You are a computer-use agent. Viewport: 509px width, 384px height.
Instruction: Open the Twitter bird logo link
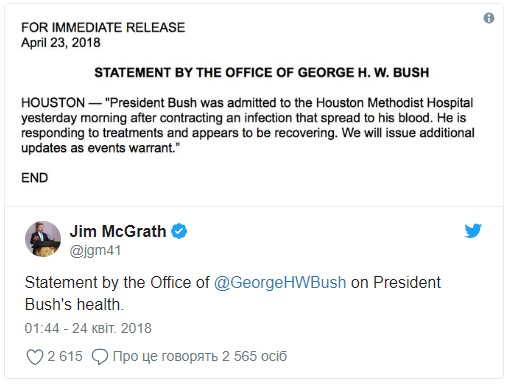point(473,231)
